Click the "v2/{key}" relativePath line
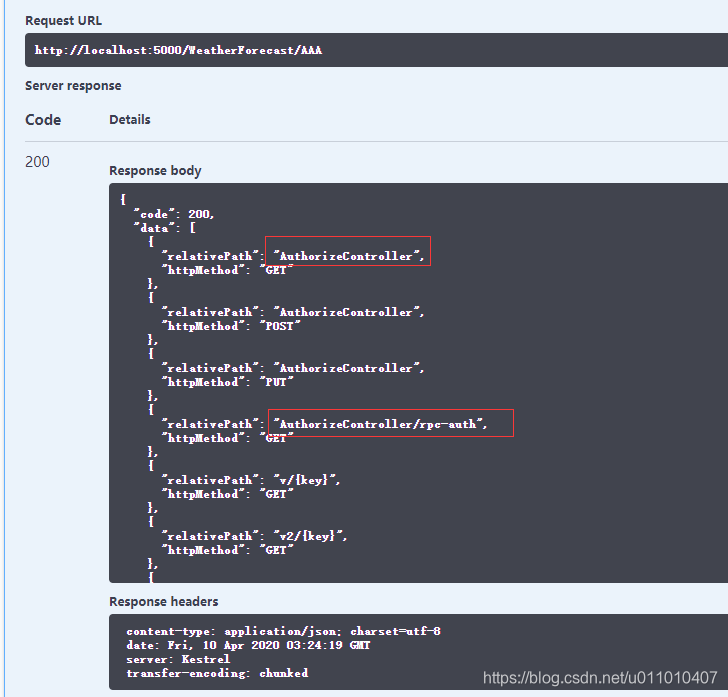Screen dimensions: 728x697 254,536
